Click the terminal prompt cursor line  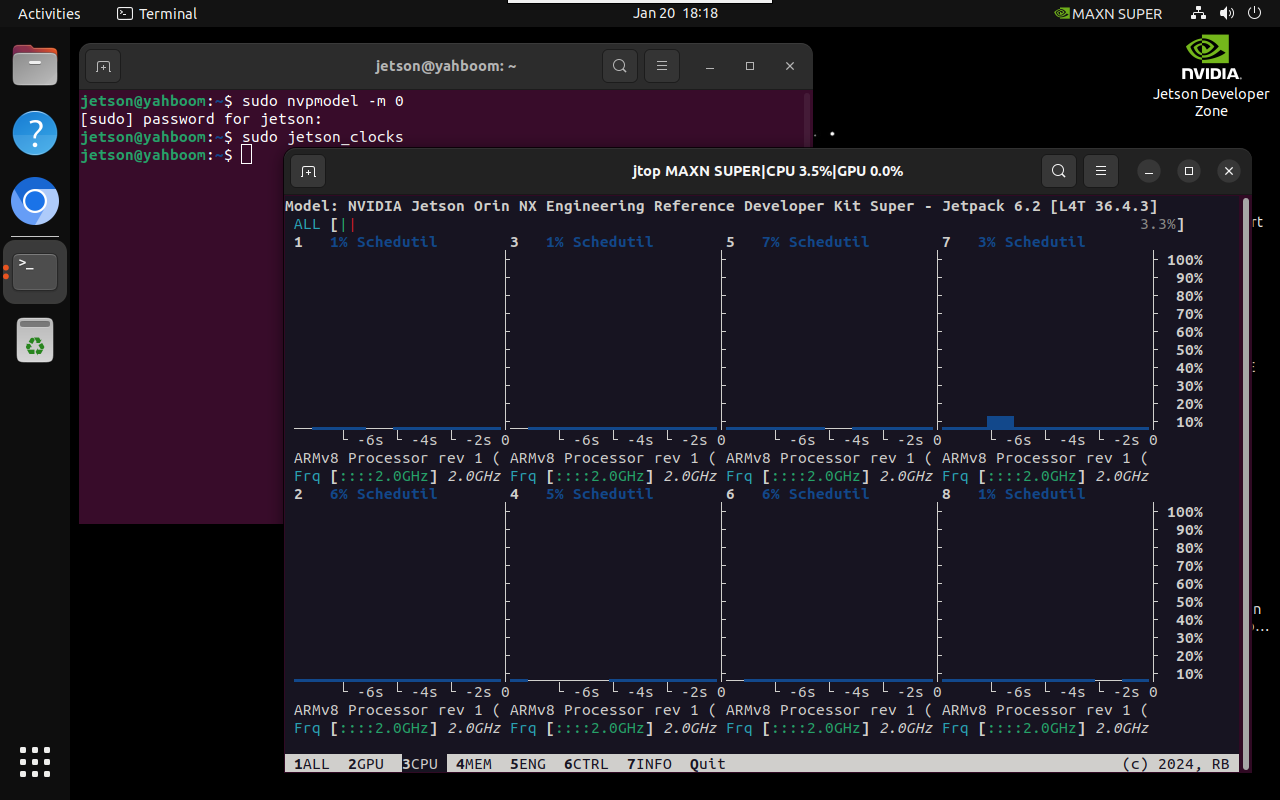tap(166, 155)
